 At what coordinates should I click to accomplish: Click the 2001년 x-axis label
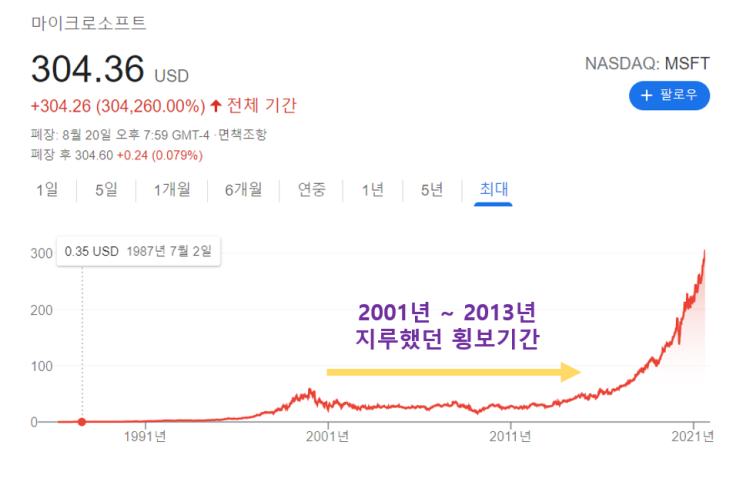327,437
